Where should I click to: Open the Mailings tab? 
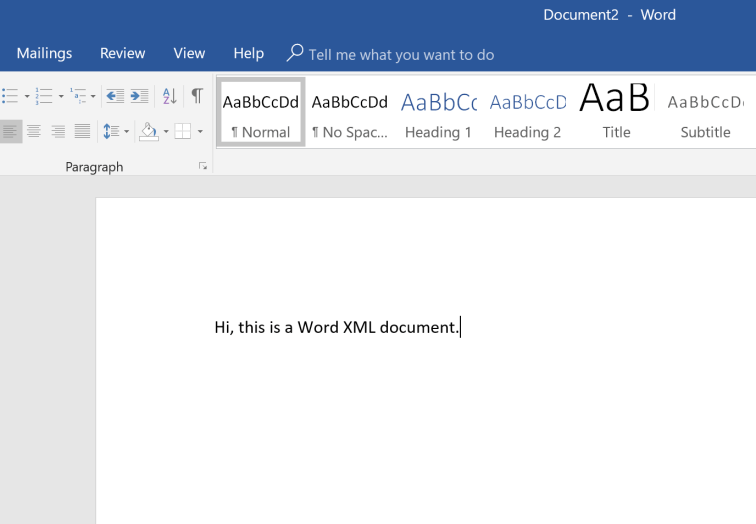coord(44,53)
